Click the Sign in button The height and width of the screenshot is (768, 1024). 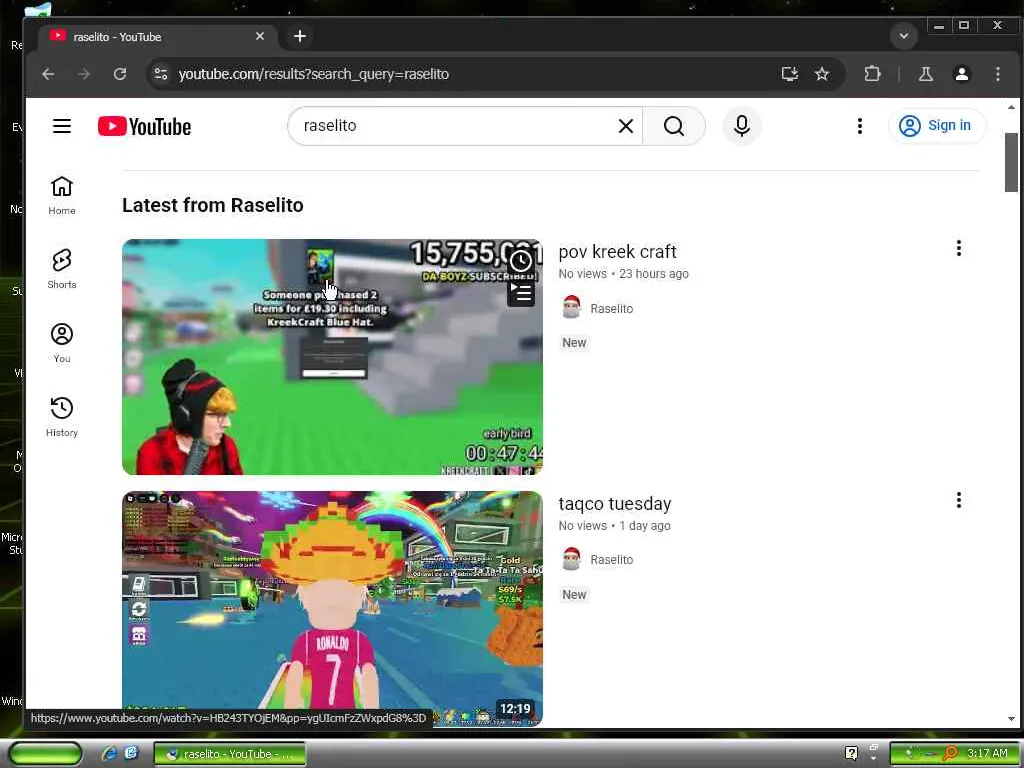click(x=936, y=125)
